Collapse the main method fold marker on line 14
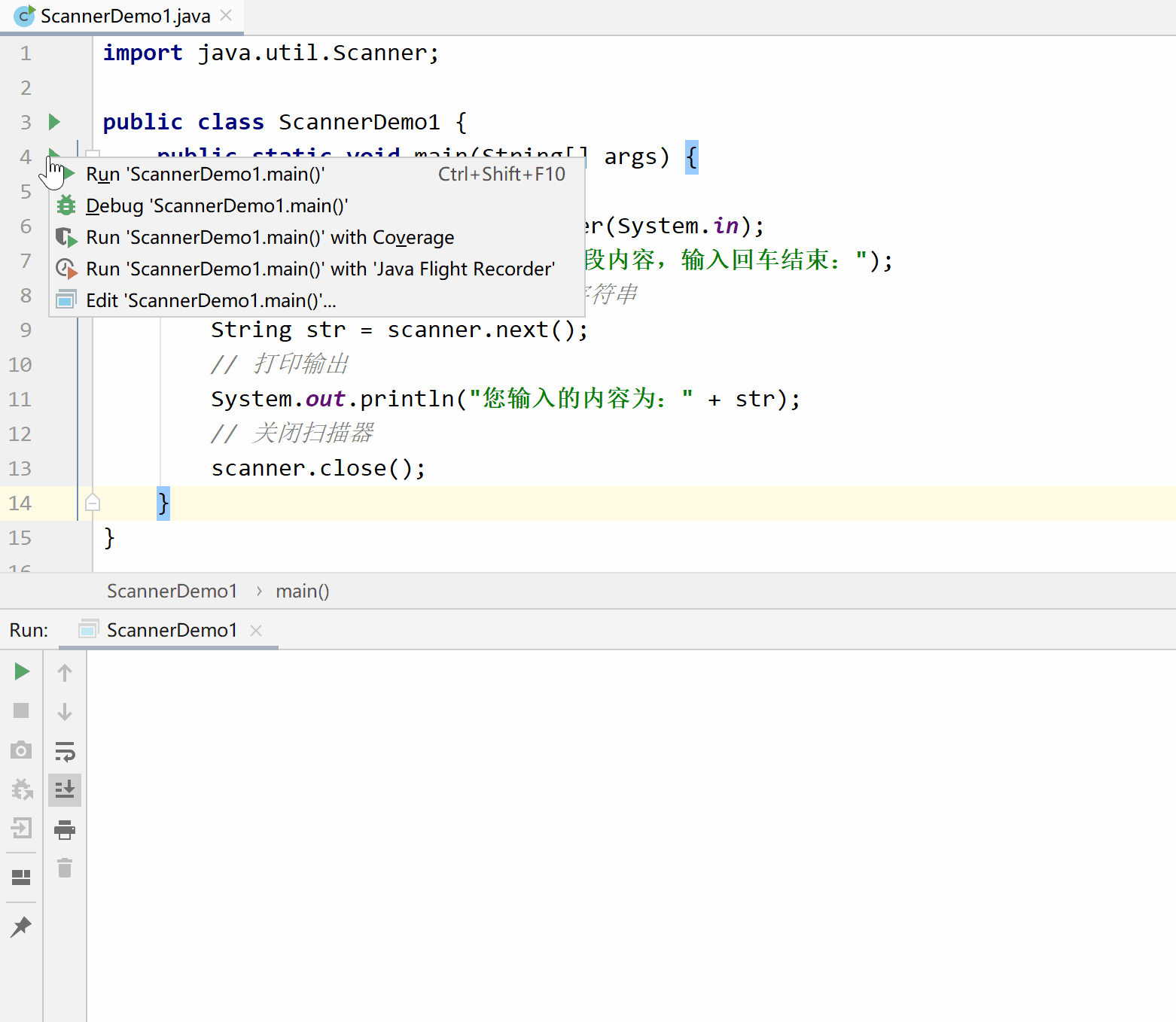 pos(93,502)
